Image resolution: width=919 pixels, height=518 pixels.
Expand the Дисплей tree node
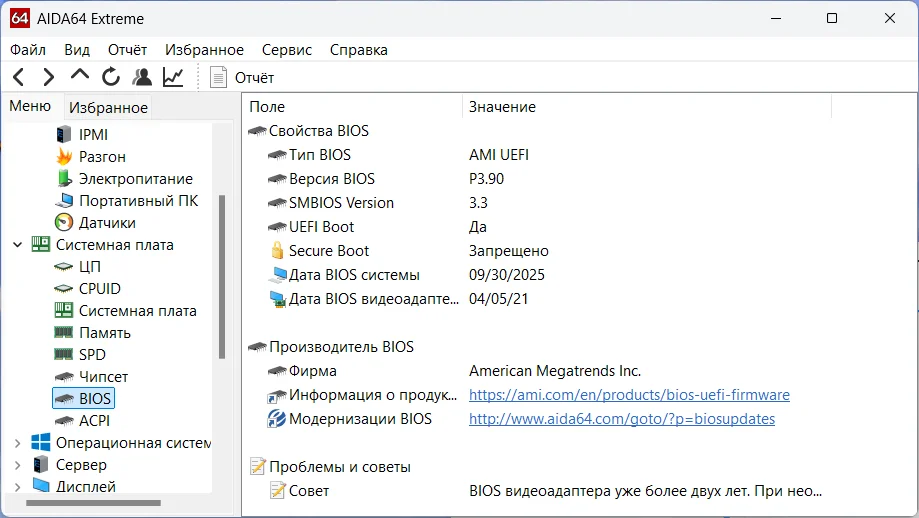17,487
